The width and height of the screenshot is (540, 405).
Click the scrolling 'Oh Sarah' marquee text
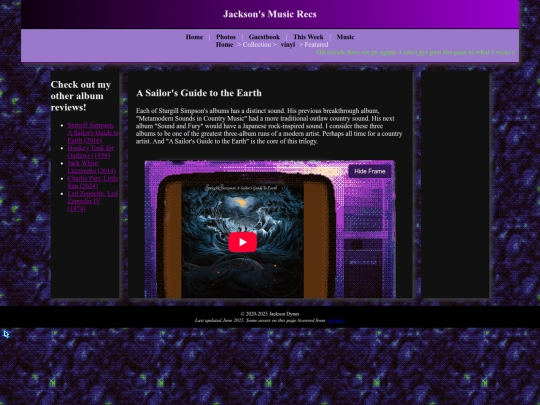pos(415,52)
